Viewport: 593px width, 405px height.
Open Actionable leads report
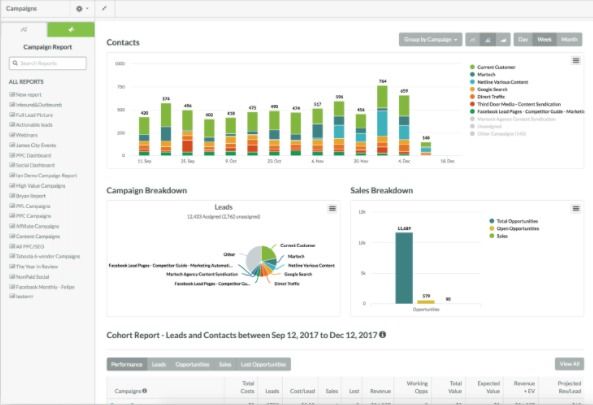pos(31,125)
